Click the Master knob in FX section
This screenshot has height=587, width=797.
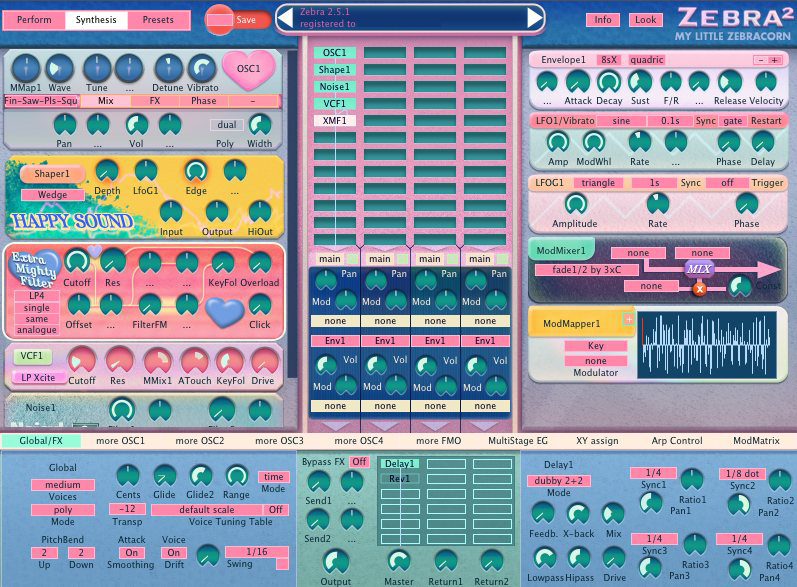[x=399, y=562]
